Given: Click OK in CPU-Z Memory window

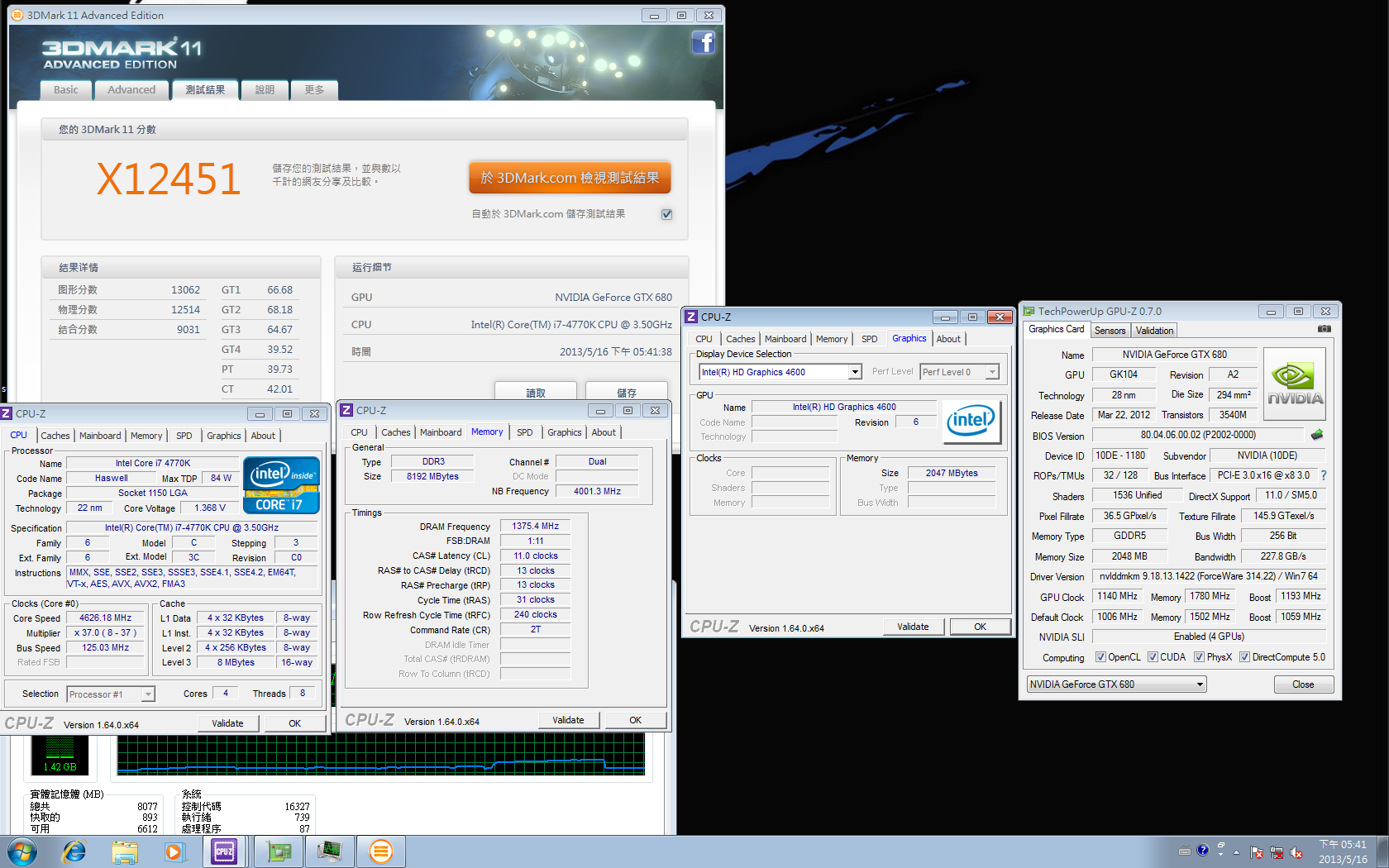Looking at the screenshot, I should pos(635,720).
